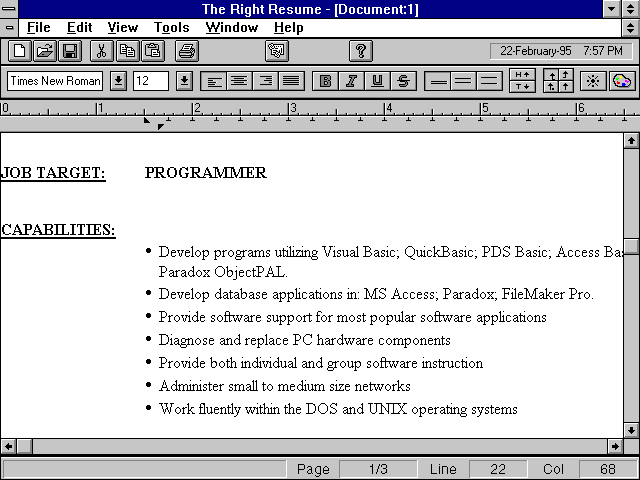Toggle italic formatting

point(351,81)
